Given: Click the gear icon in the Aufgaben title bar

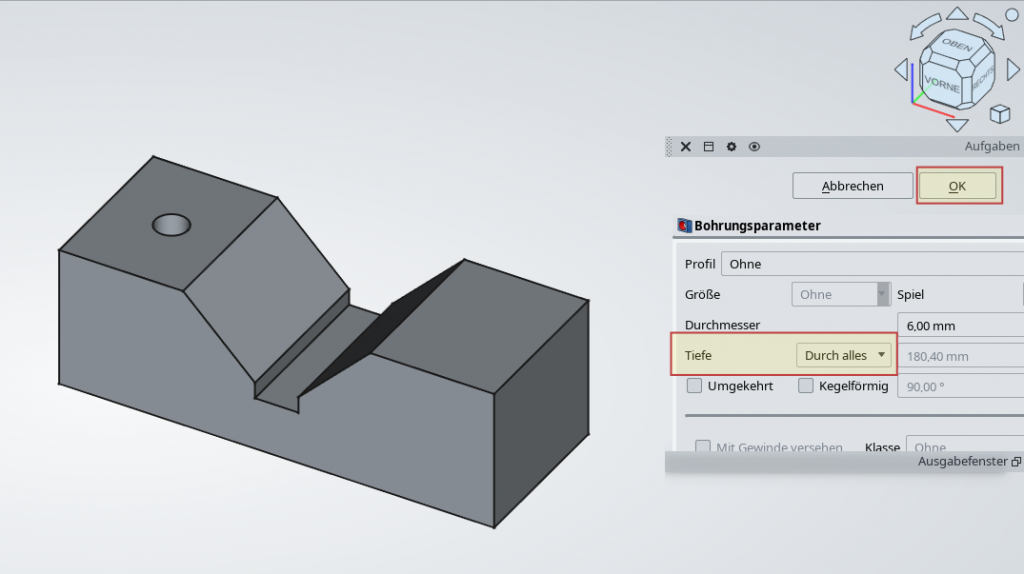Looking at the screenshot, I should (731, 147).
